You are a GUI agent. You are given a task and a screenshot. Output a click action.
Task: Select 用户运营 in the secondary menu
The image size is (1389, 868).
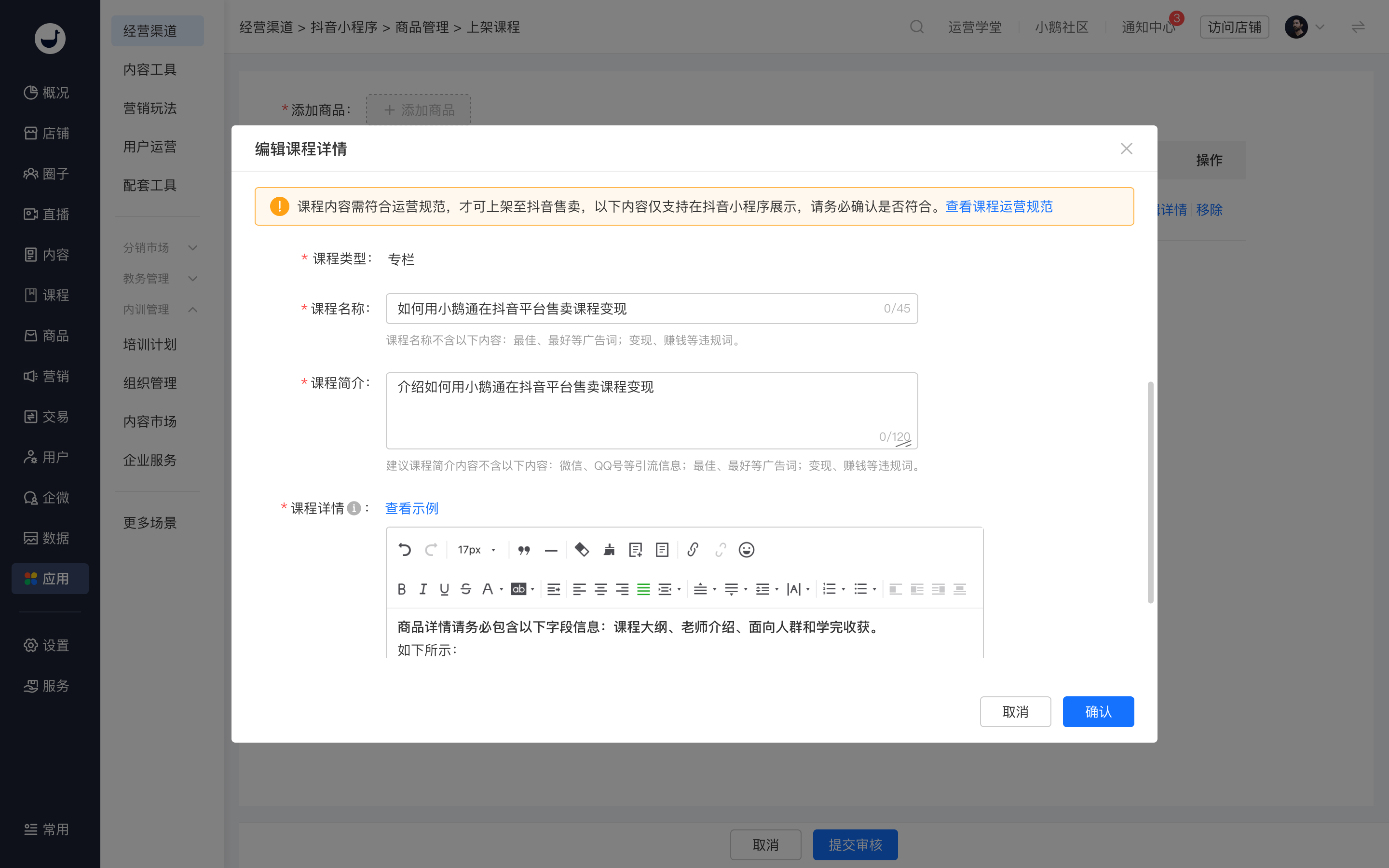coord(150,147)
